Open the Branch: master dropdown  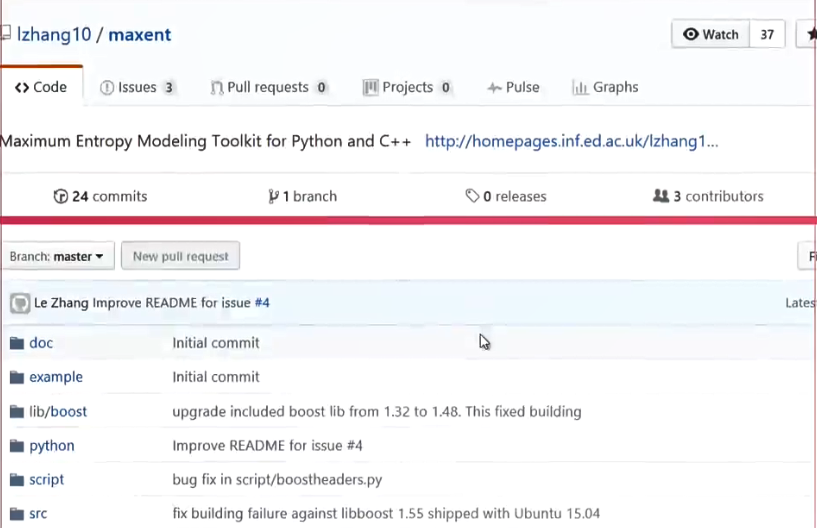point(57,256)
